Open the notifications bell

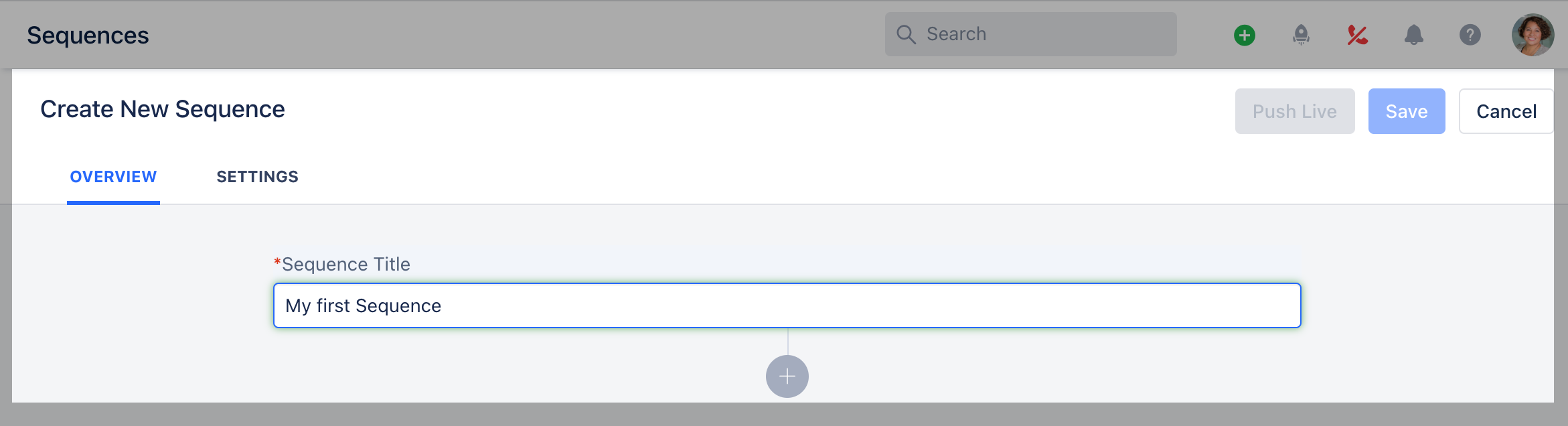[x=1413, y=35]
